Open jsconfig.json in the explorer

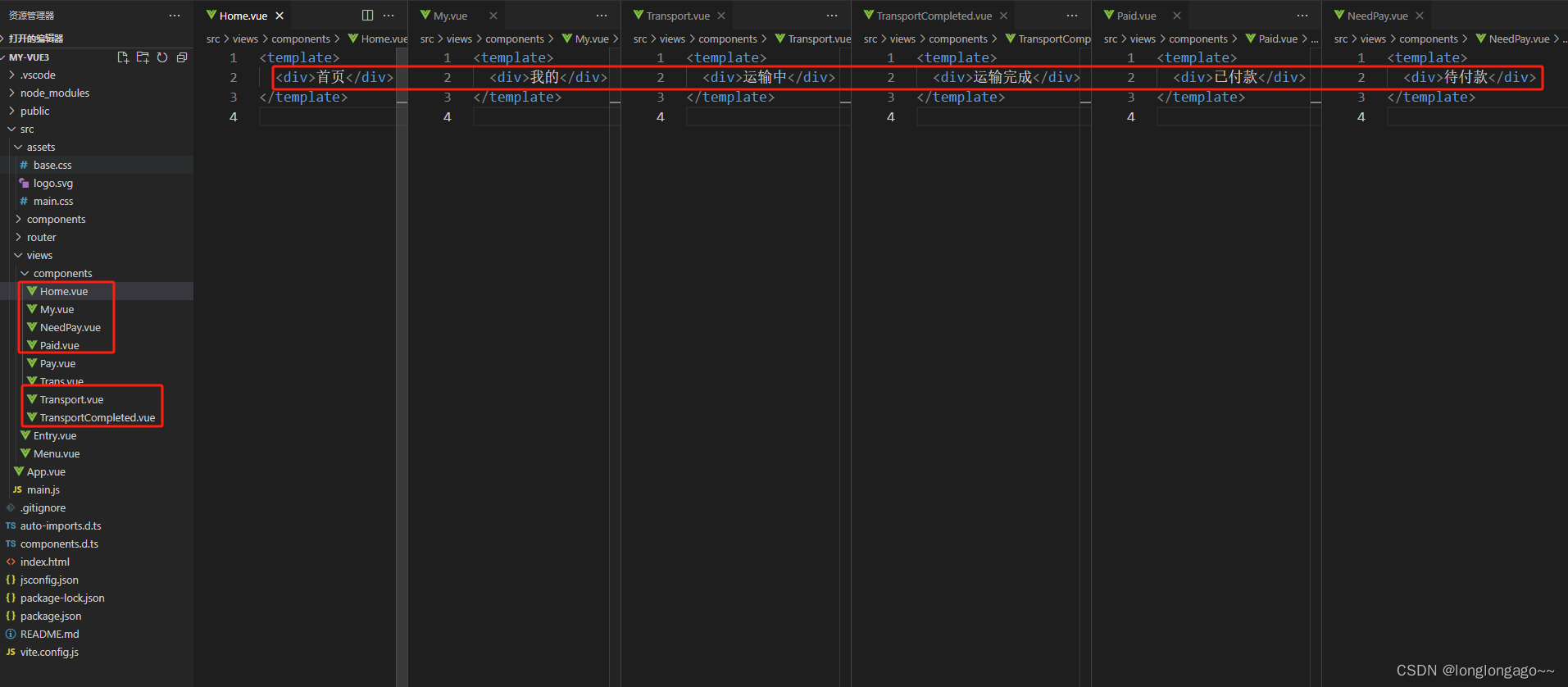pos(97,580)
